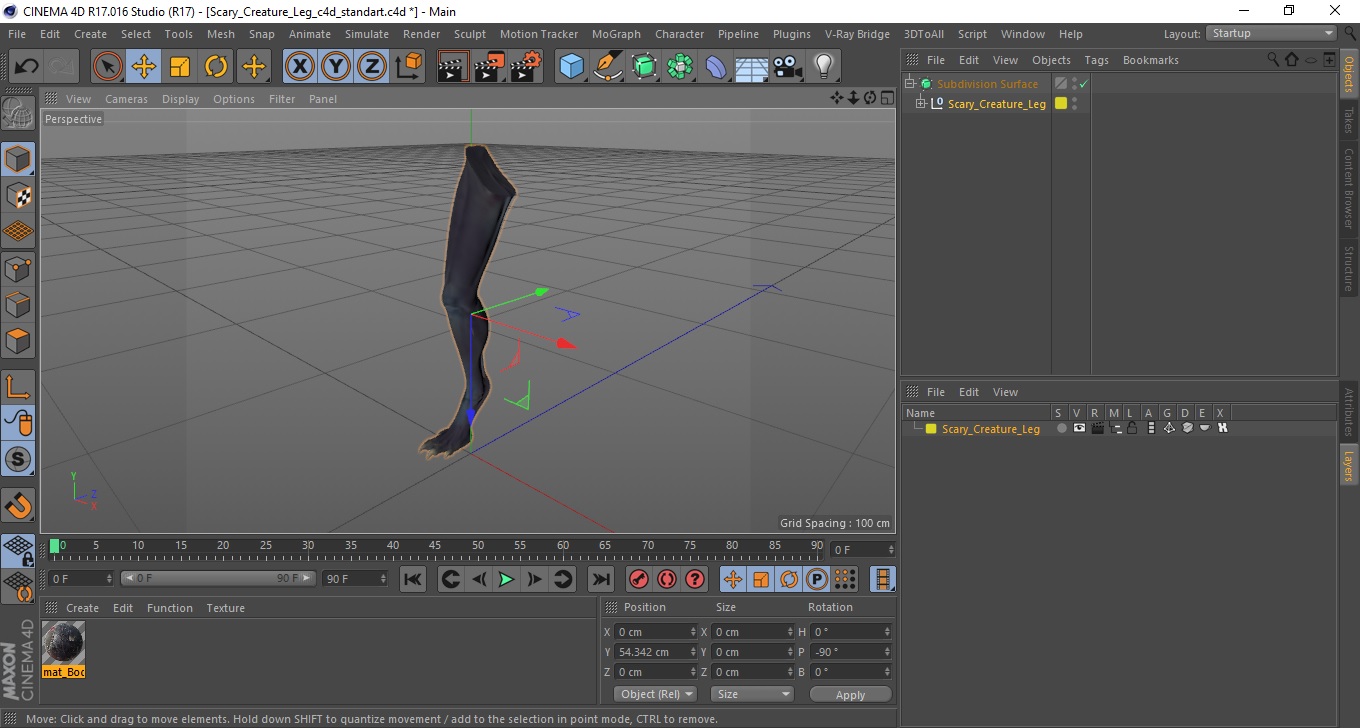Add a Cube primitive object
The width and height of the screenshot is (1360, 728).
pyautogui.click(x=571, y=67)
